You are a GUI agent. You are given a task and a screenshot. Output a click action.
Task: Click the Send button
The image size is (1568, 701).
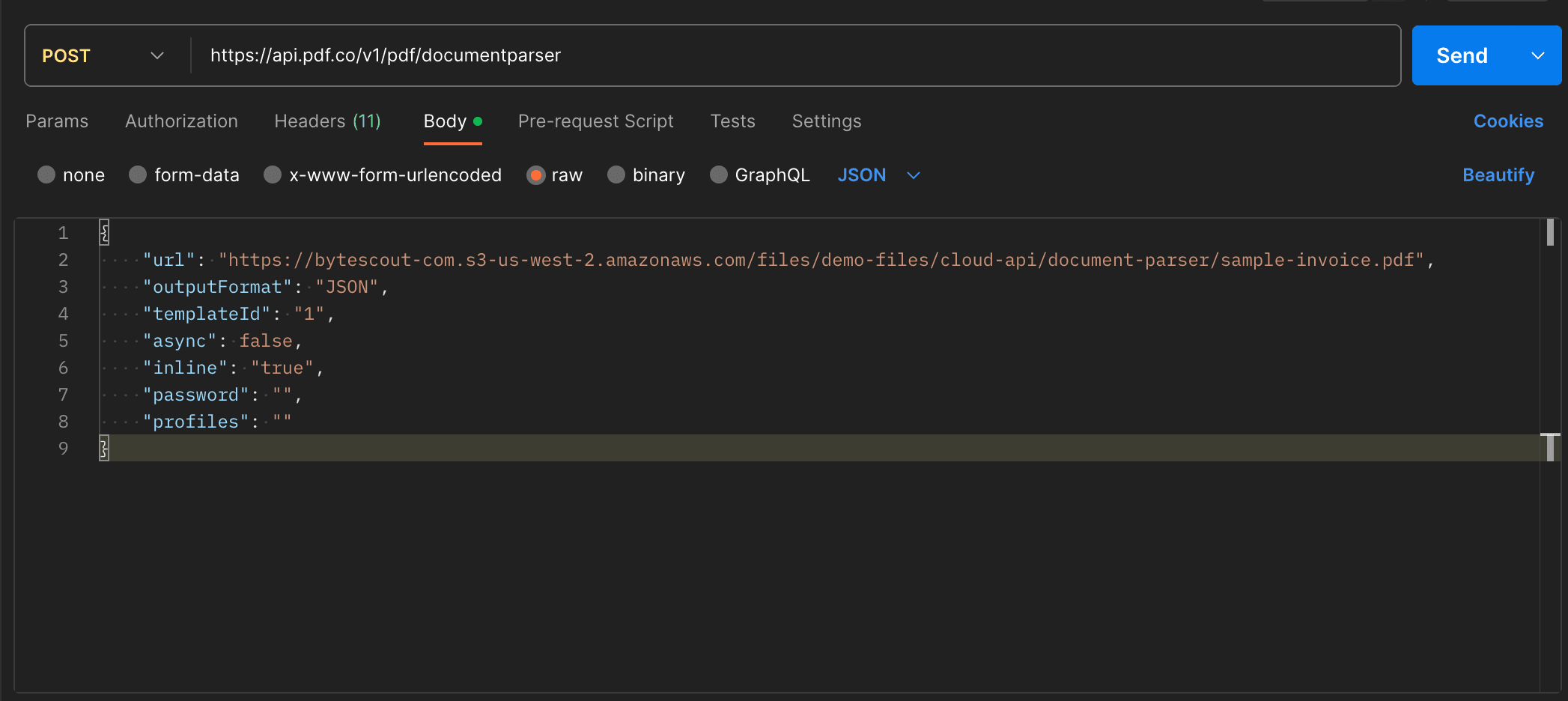[x=1461, y=55]
